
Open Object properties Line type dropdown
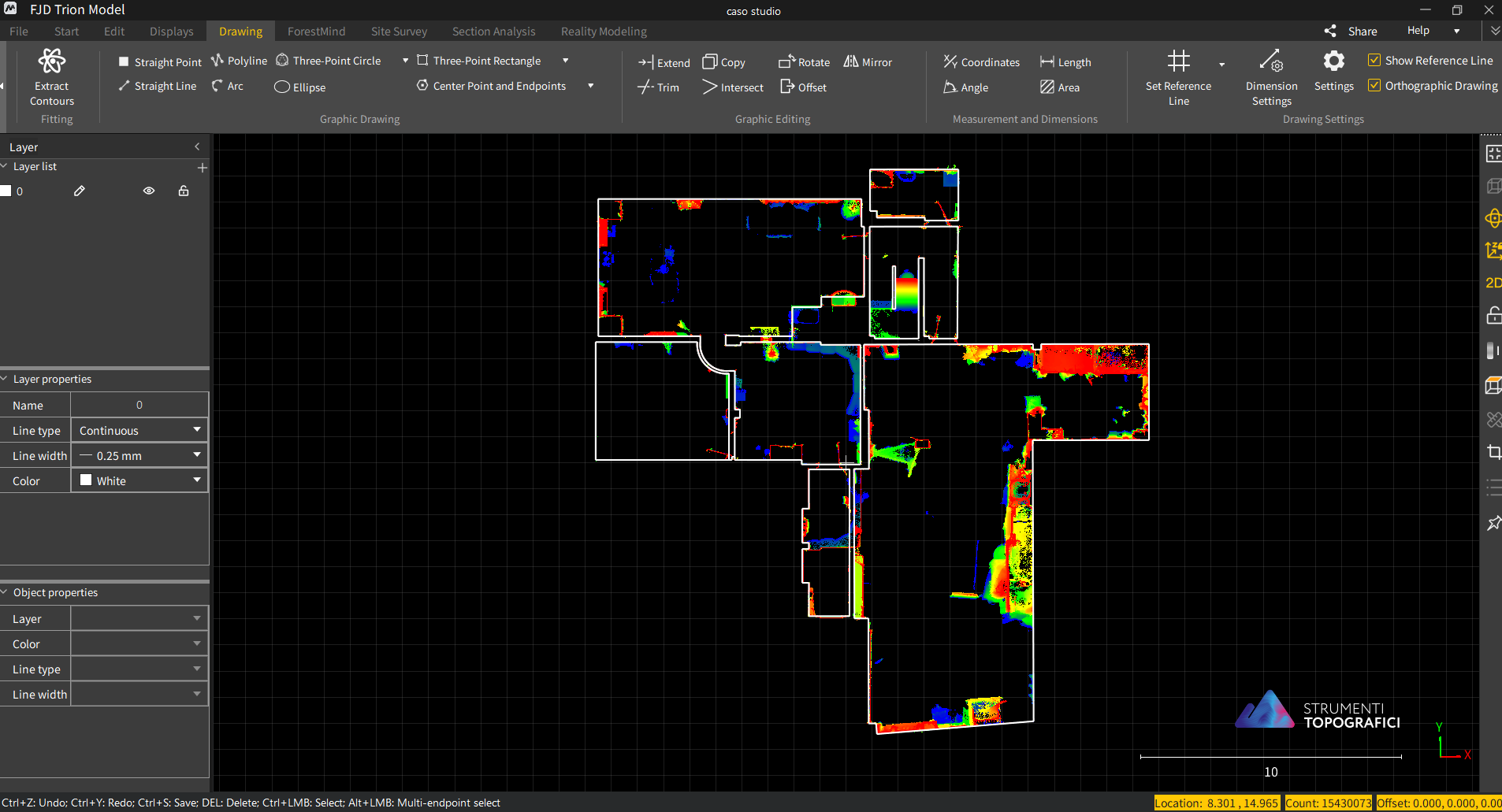coord(139,669)
